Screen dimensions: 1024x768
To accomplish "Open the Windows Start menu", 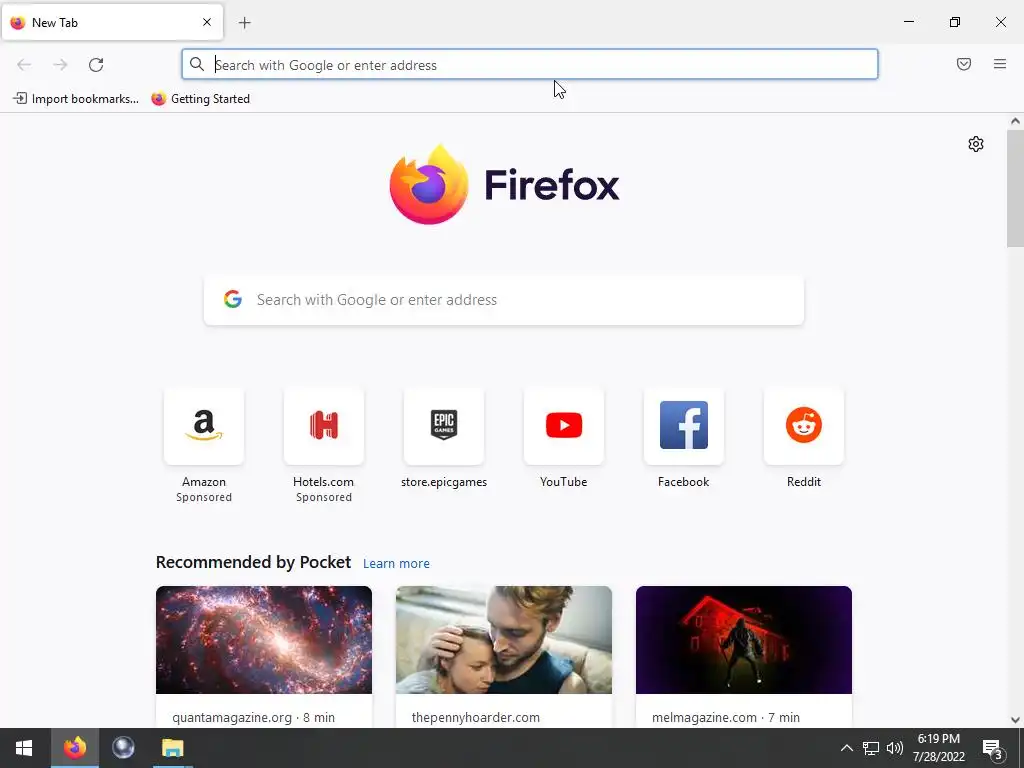I will tap(24, 748).
